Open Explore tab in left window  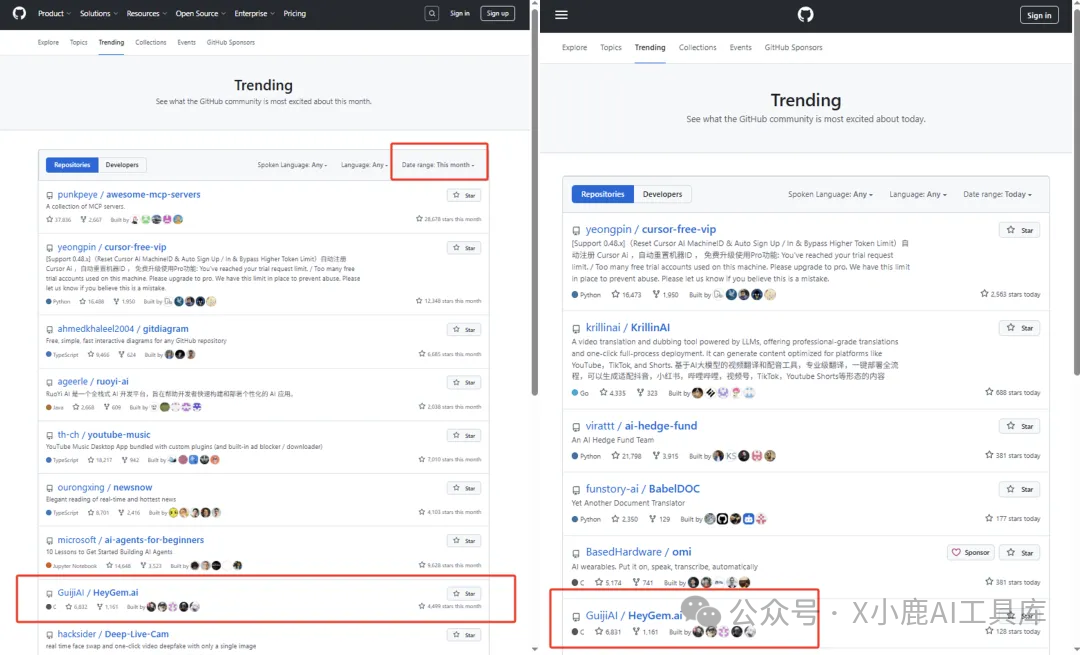(x=48, y=43)
